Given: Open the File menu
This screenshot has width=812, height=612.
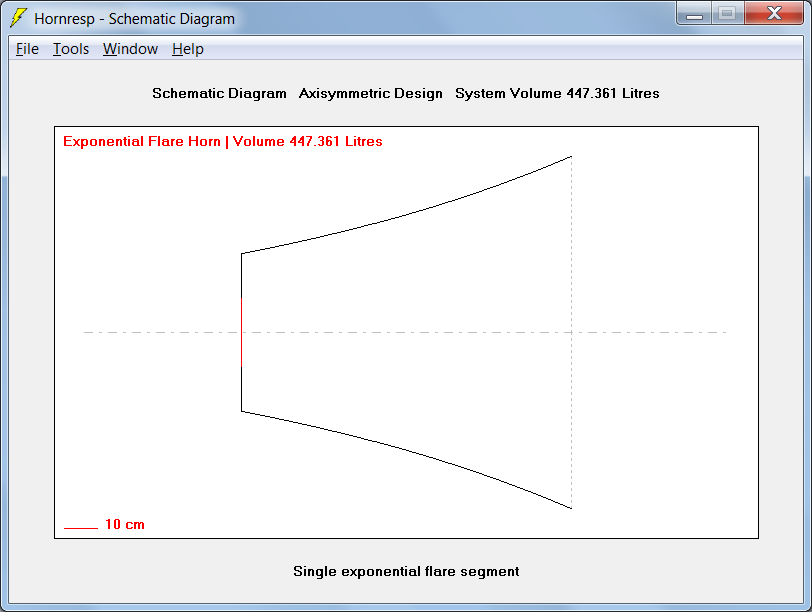Looking at the screenshot, I should point(27,49).
